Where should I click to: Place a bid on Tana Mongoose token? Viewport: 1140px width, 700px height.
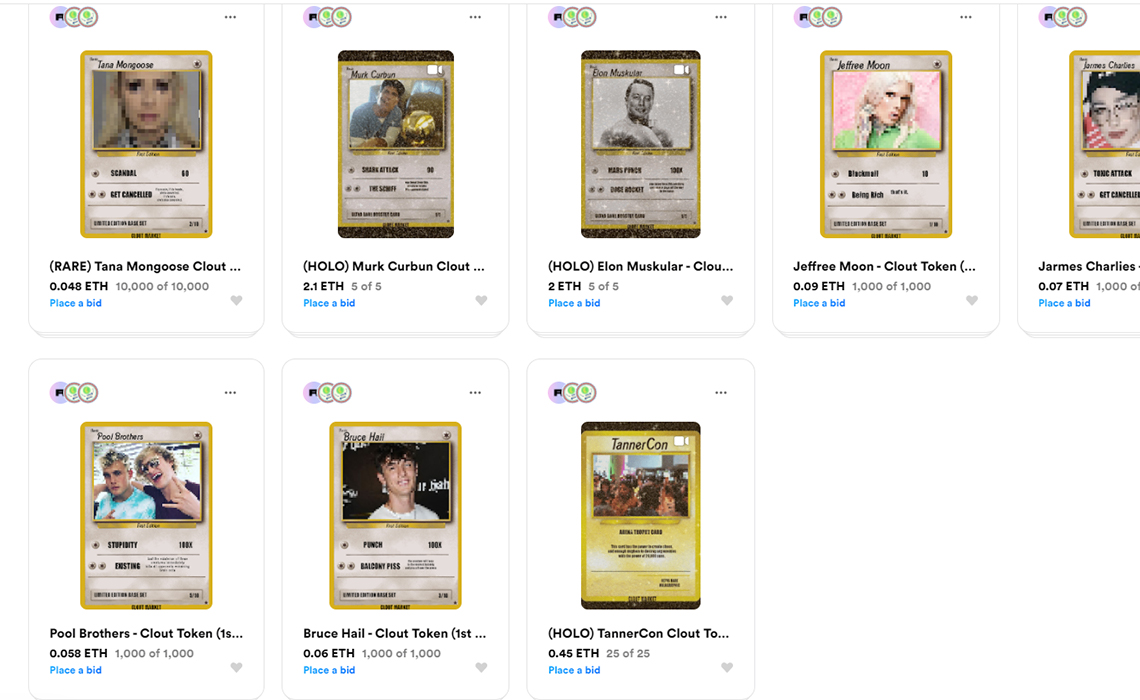(x=76, y=303)
